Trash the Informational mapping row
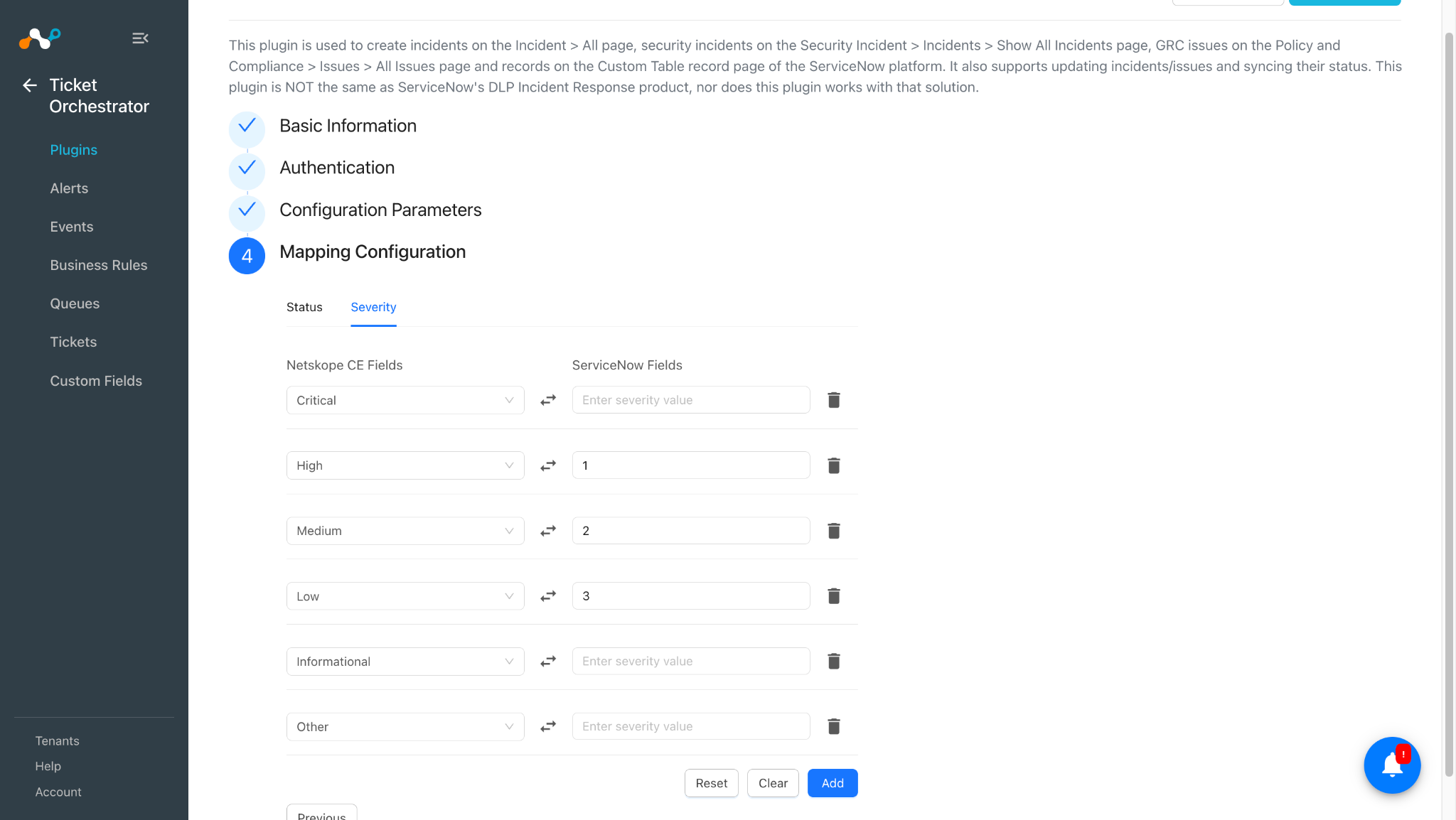Viewport: 1456px width, 820px height. point(834,662)
